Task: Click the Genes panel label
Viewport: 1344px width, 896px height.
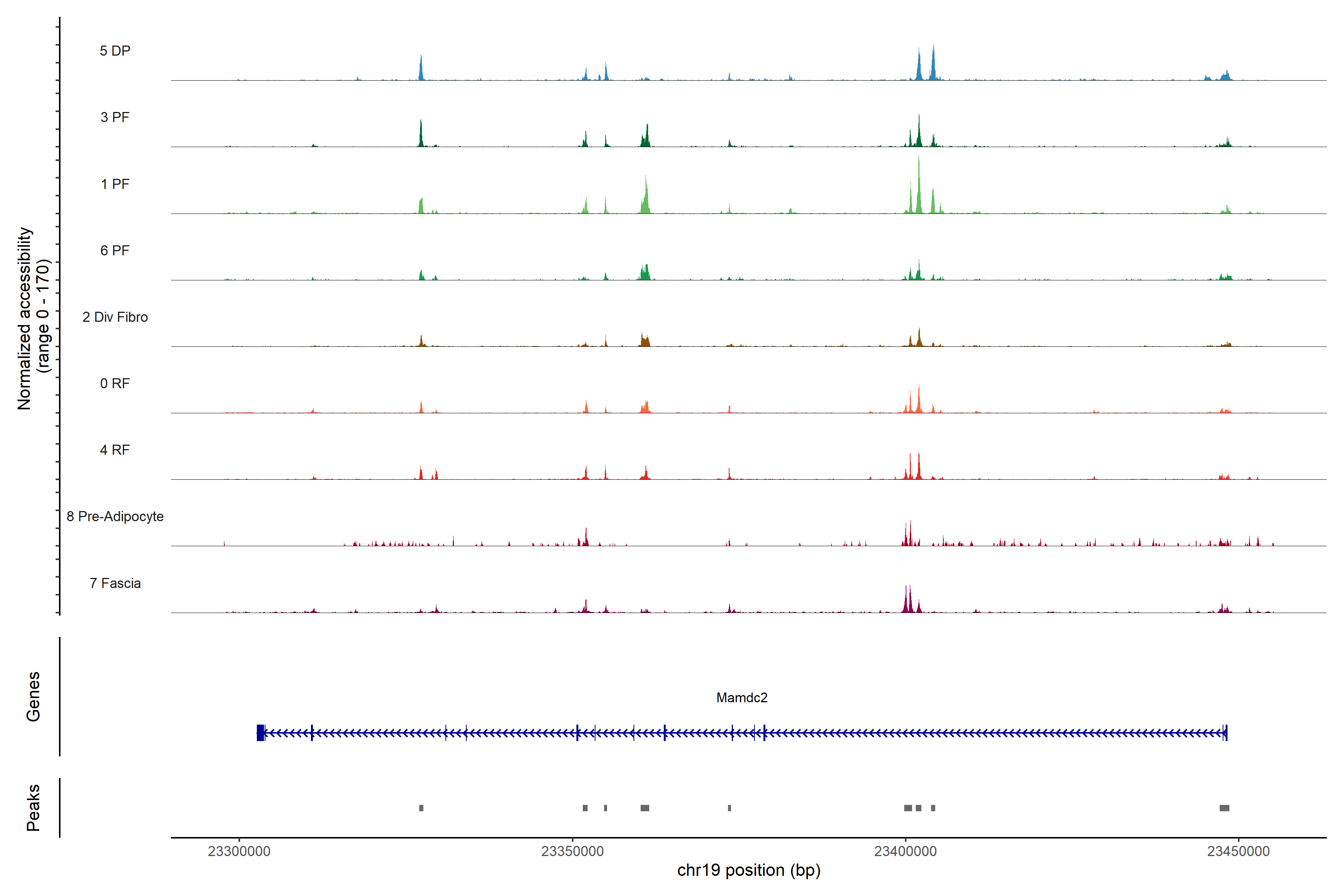Action: pos(33,697)
